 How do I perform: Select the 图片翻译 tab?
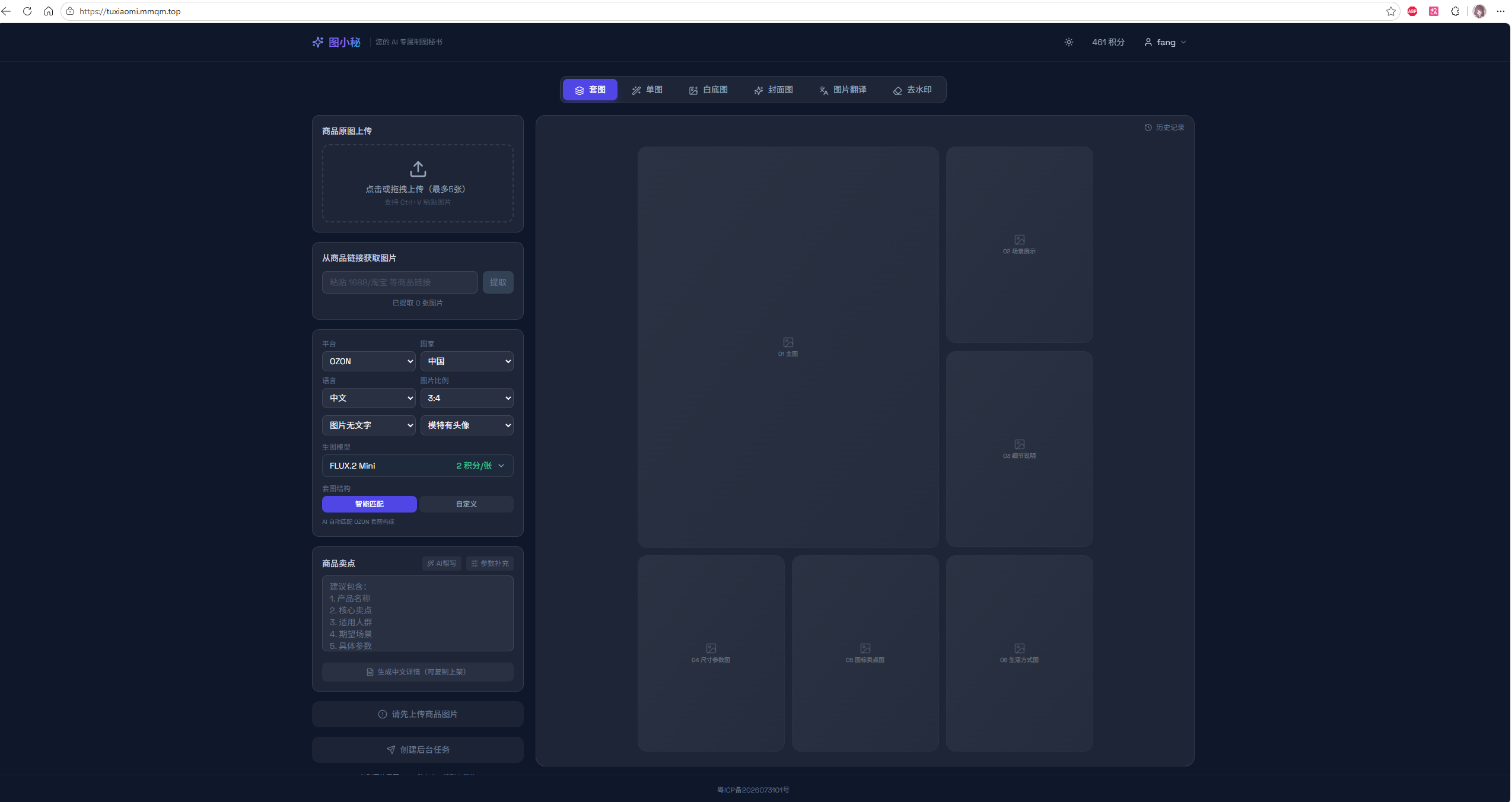click(842, 90)
